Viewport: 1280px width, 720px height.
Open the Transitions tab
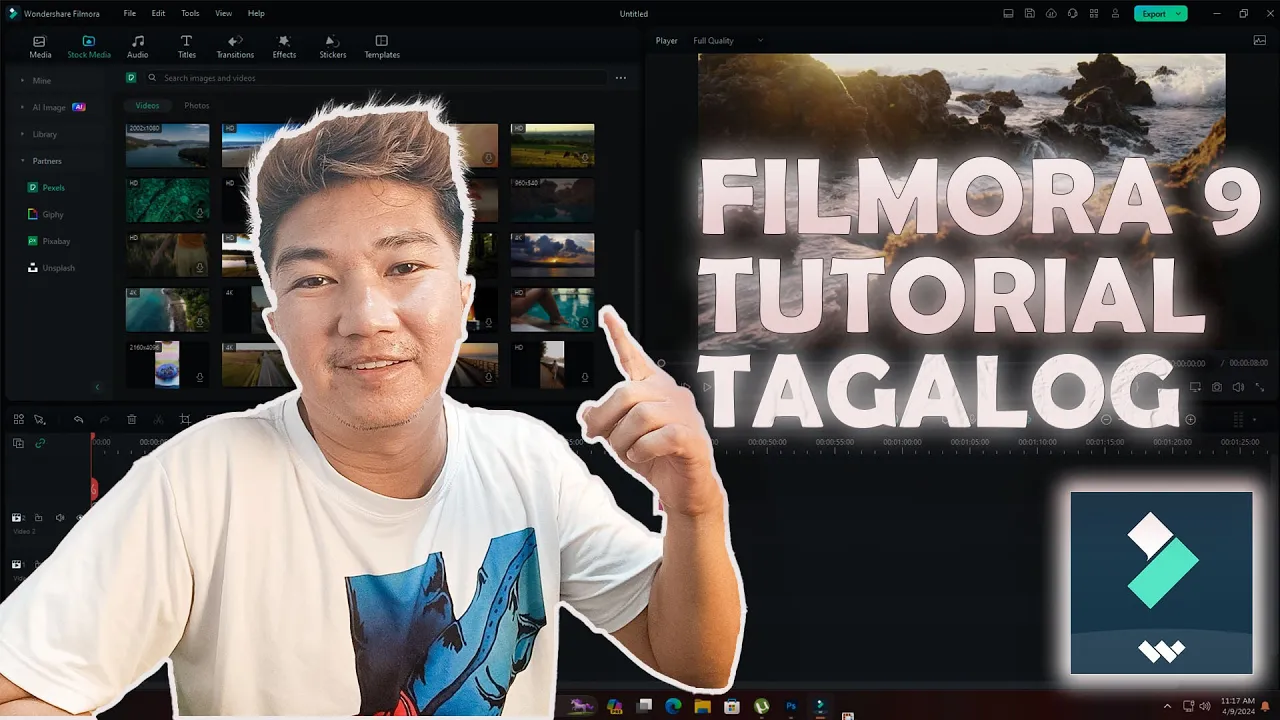pos(235,47)
